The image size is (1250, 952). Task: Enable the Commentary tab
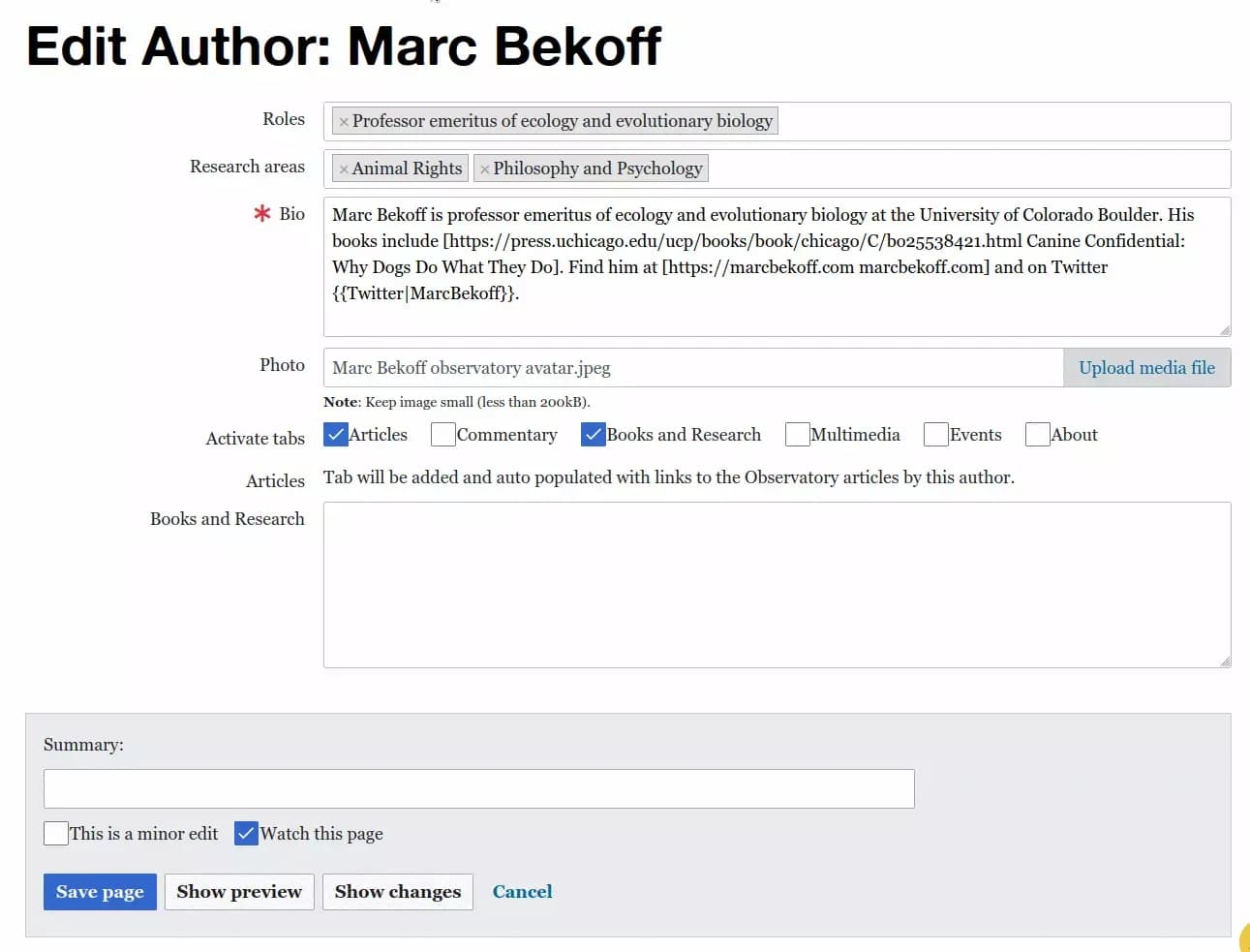[442, 434]
